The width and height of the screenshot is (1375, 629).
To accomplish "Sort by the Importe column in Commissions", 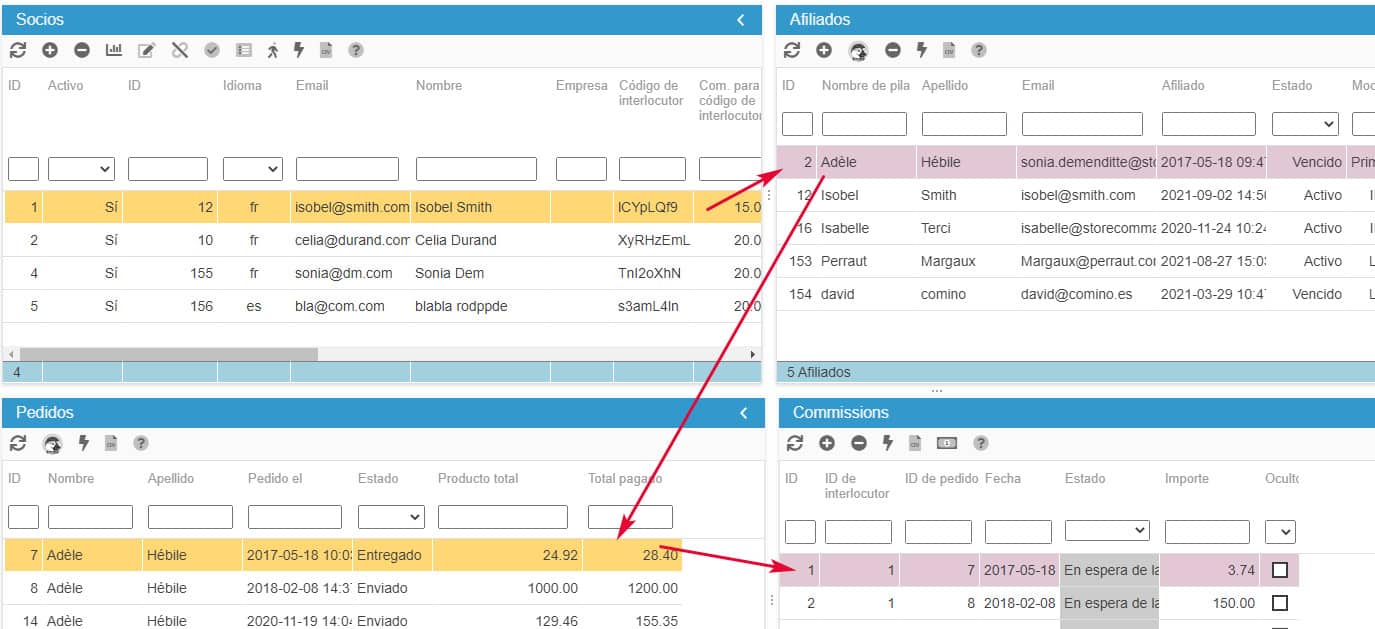I will tap(1186, 479).
